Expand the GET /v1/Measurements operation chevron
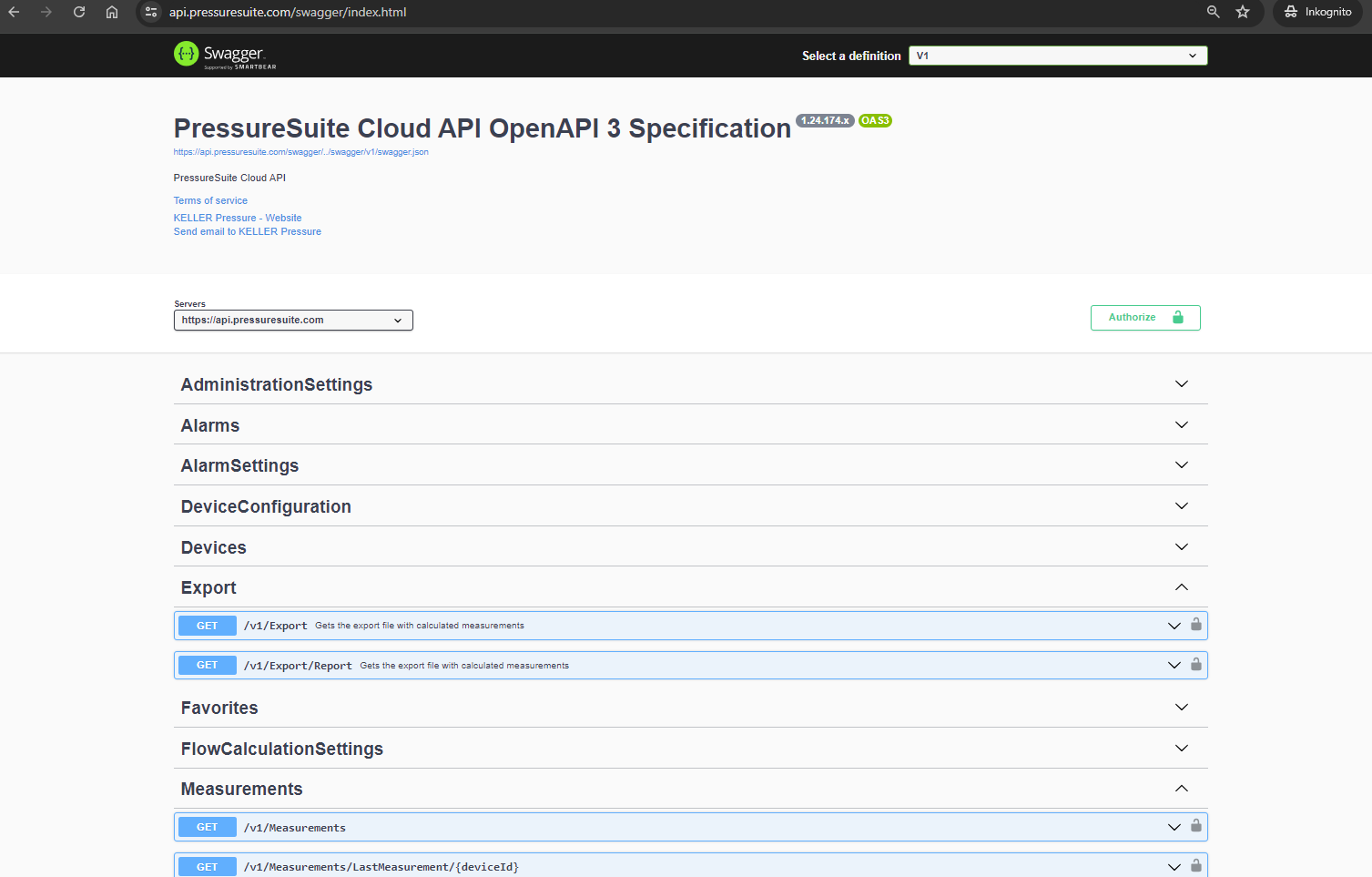Viewport: 1372px width, 877px height. [1174, 827]
